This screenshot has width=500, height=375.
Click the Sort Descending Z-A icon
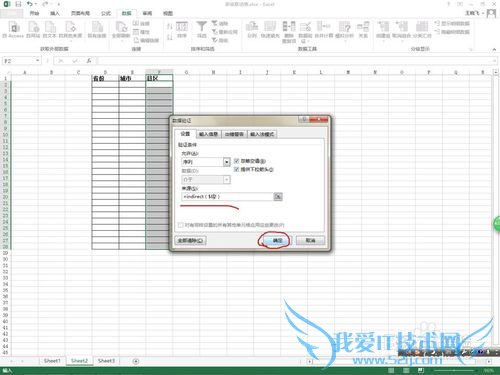pos(170,37)
